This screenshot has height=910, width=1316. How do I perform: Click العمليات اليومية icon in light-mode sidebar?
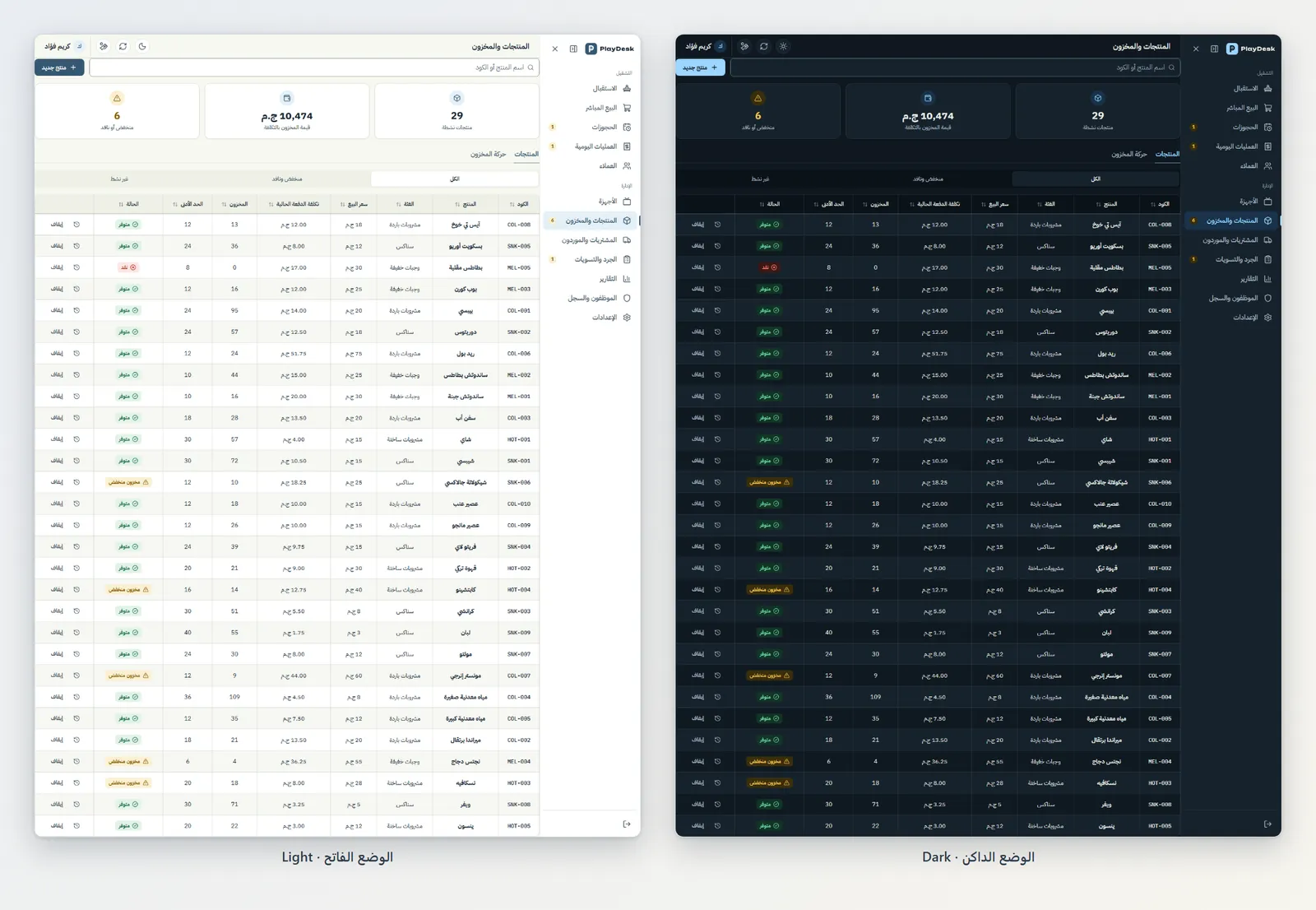point(627,146)
